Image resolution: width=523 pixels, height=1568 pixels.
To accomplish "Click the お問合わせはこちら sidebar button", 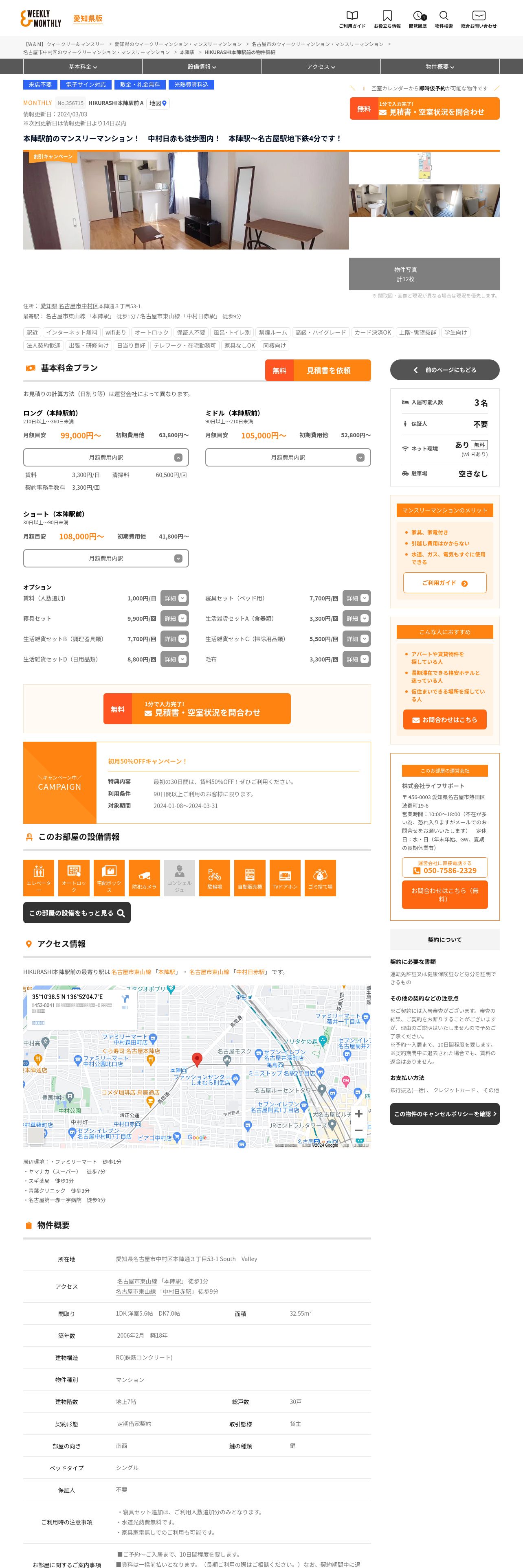I will click(x=444, y=719).
